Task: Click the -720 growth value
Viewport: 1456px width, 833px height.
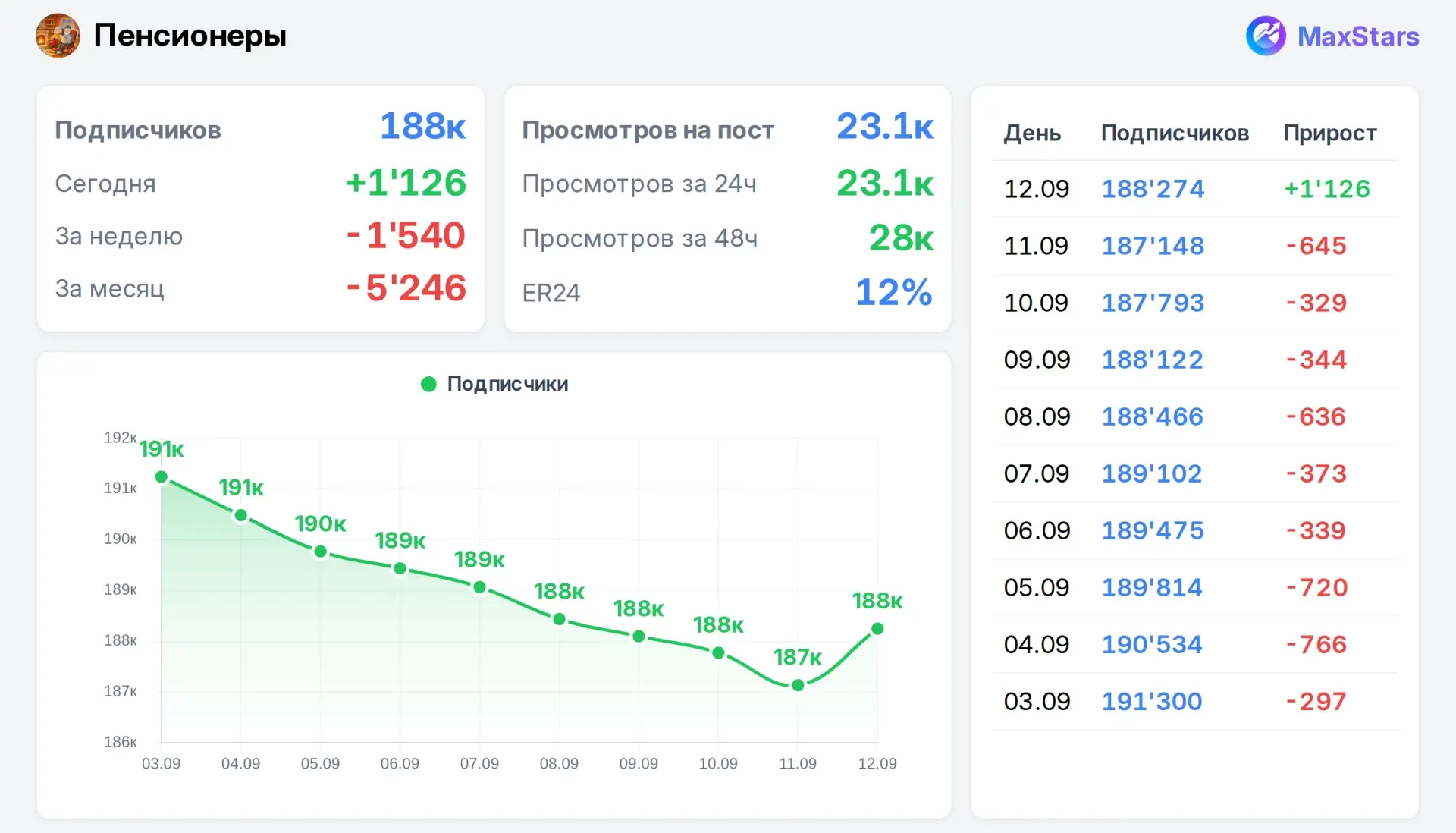Action: pyautogui.click(x=1316, y=587)
